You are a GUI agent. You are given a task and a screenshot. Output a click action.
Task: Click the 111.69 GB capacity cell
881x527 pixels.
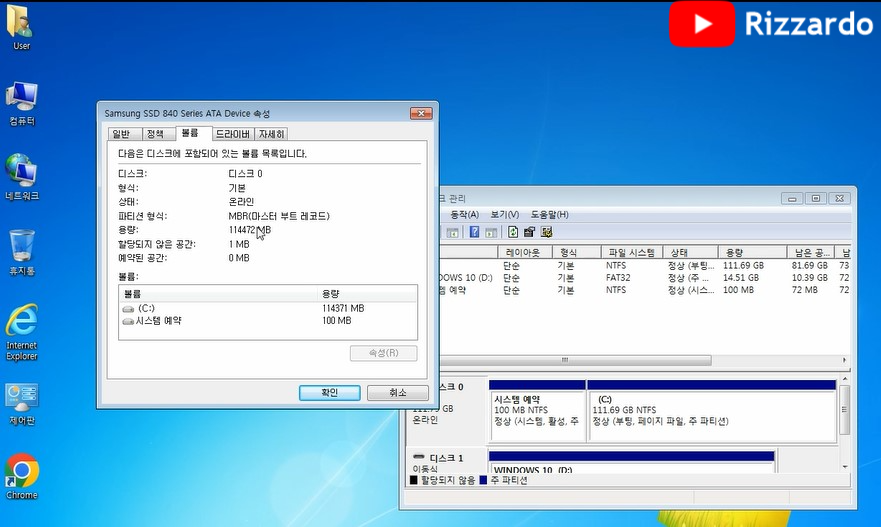[x=743, y=265]
